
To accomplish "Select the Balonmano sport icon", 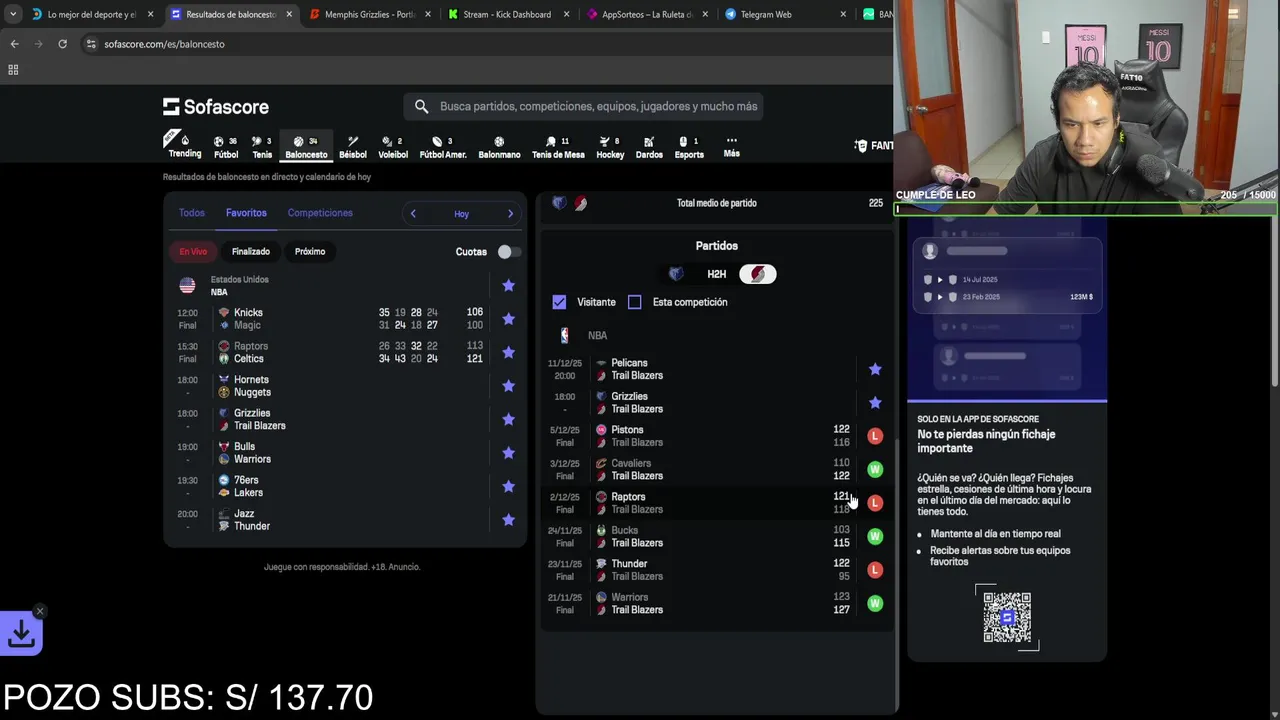I will click(499, 146).
